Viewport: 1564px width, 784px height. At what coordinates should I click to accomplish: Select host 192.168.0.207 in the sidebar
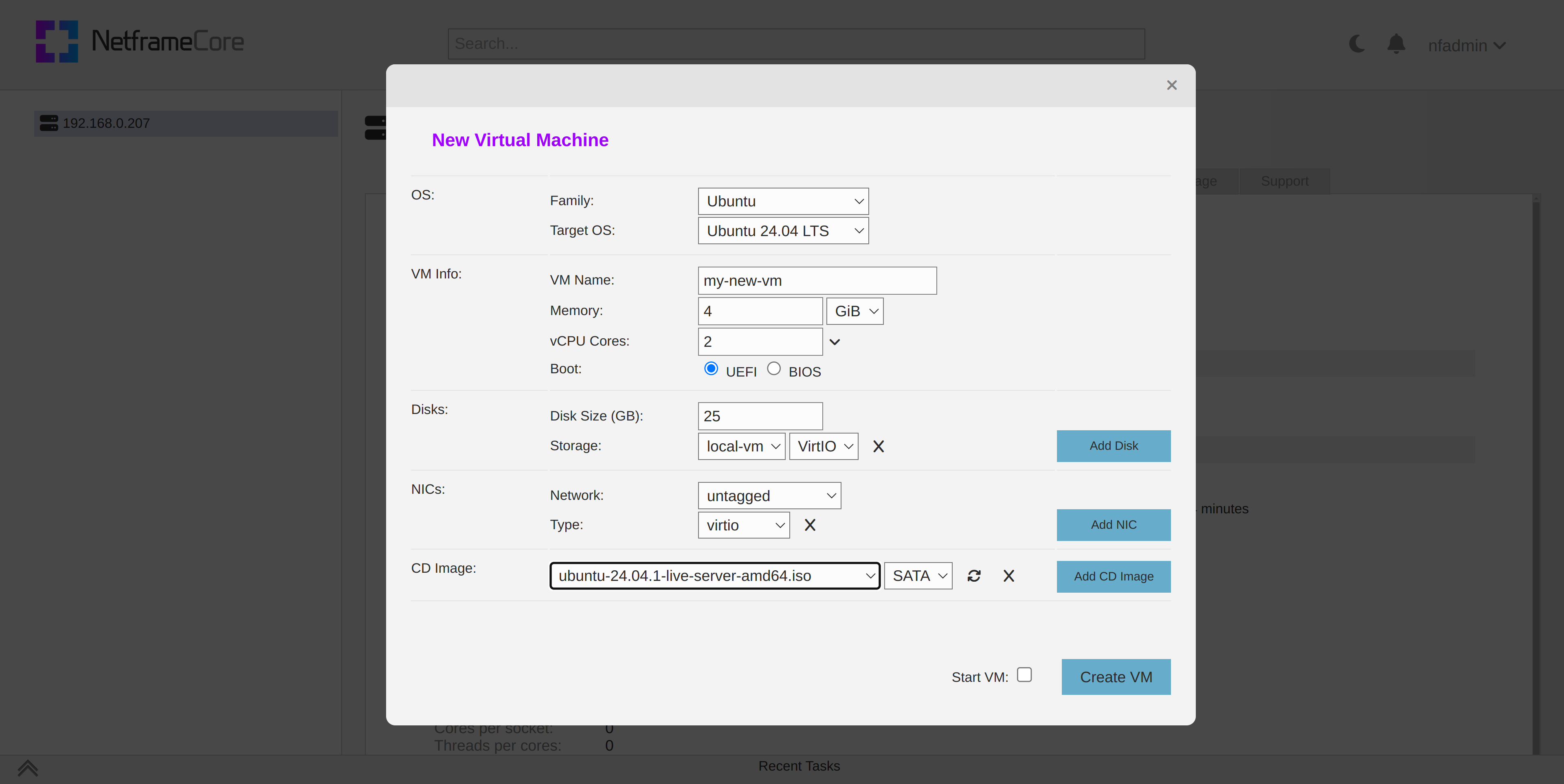(186, 123)
